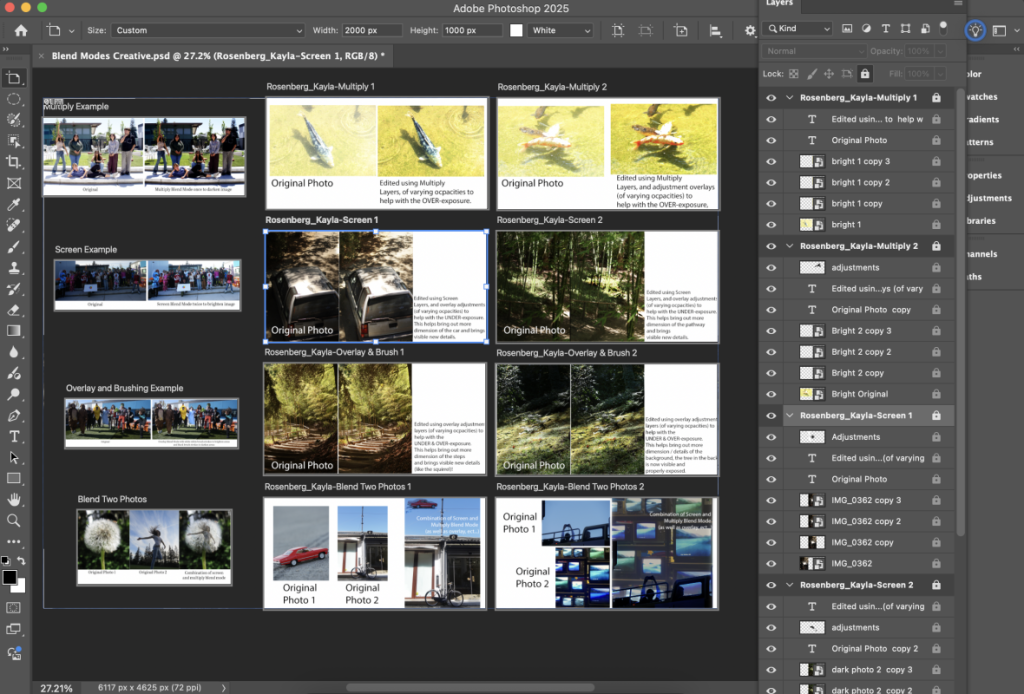Screen dimensions: 1024x694
Task: Open the Libraries panel tab
Action: 981,221
